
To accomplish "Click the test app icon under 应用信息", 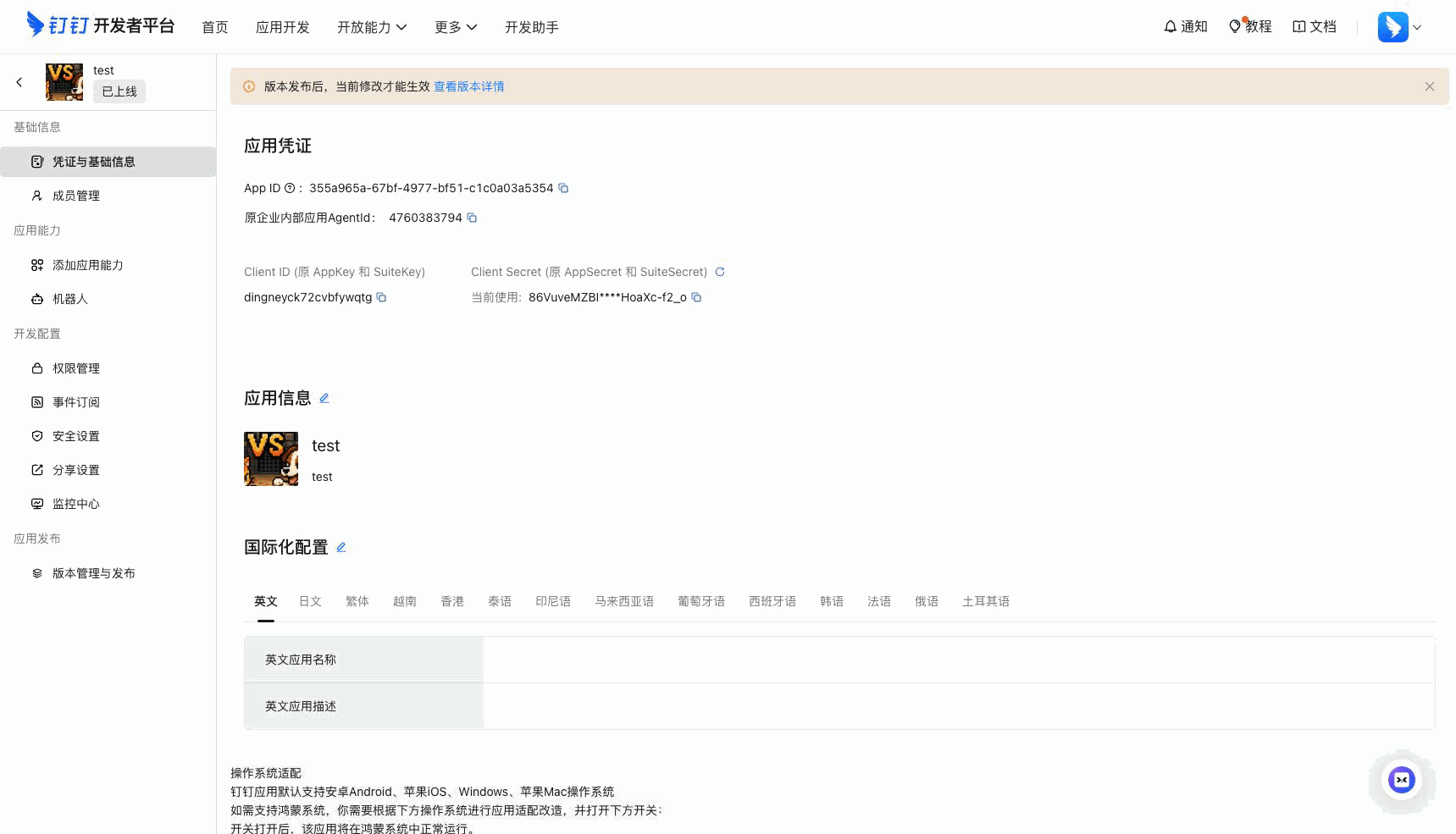I will [x=271, y=459].
